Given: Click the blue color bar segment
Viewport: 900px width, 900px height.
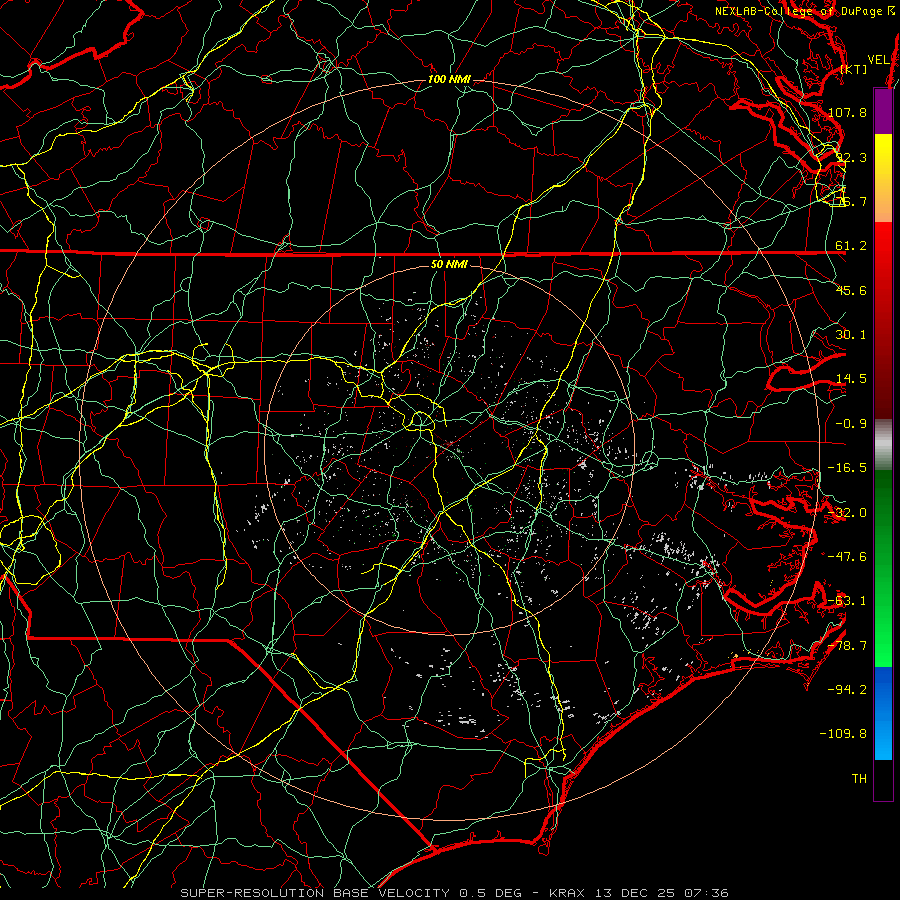Looking at the screenshot, I should 883,713.
